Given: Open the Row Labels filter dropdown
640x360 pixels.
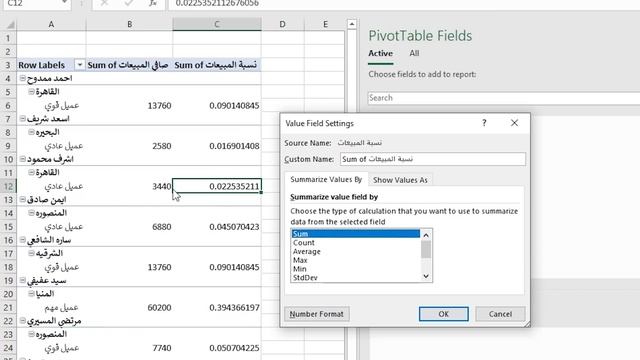Looking at the screenshot, I should 80,65.
